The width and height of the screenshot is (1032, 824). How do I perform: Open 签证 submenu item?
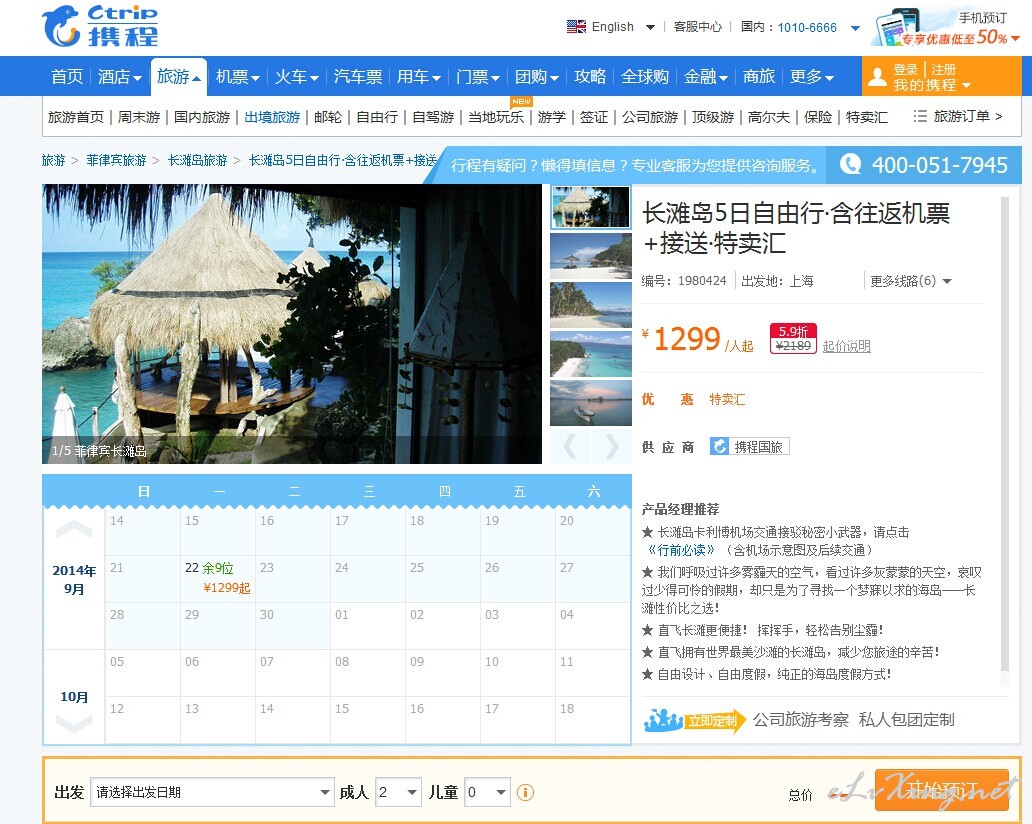(594, 117)
